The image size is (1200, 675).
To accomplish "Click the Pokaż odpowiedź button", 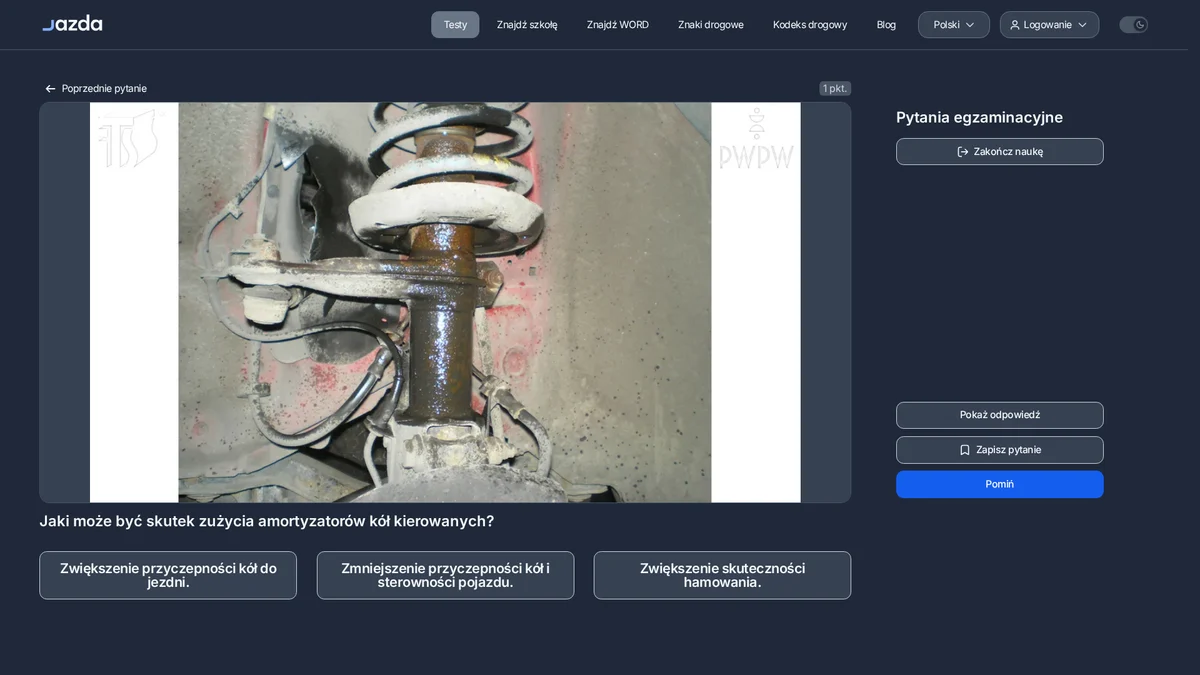I will click(x=1000, y=415).
